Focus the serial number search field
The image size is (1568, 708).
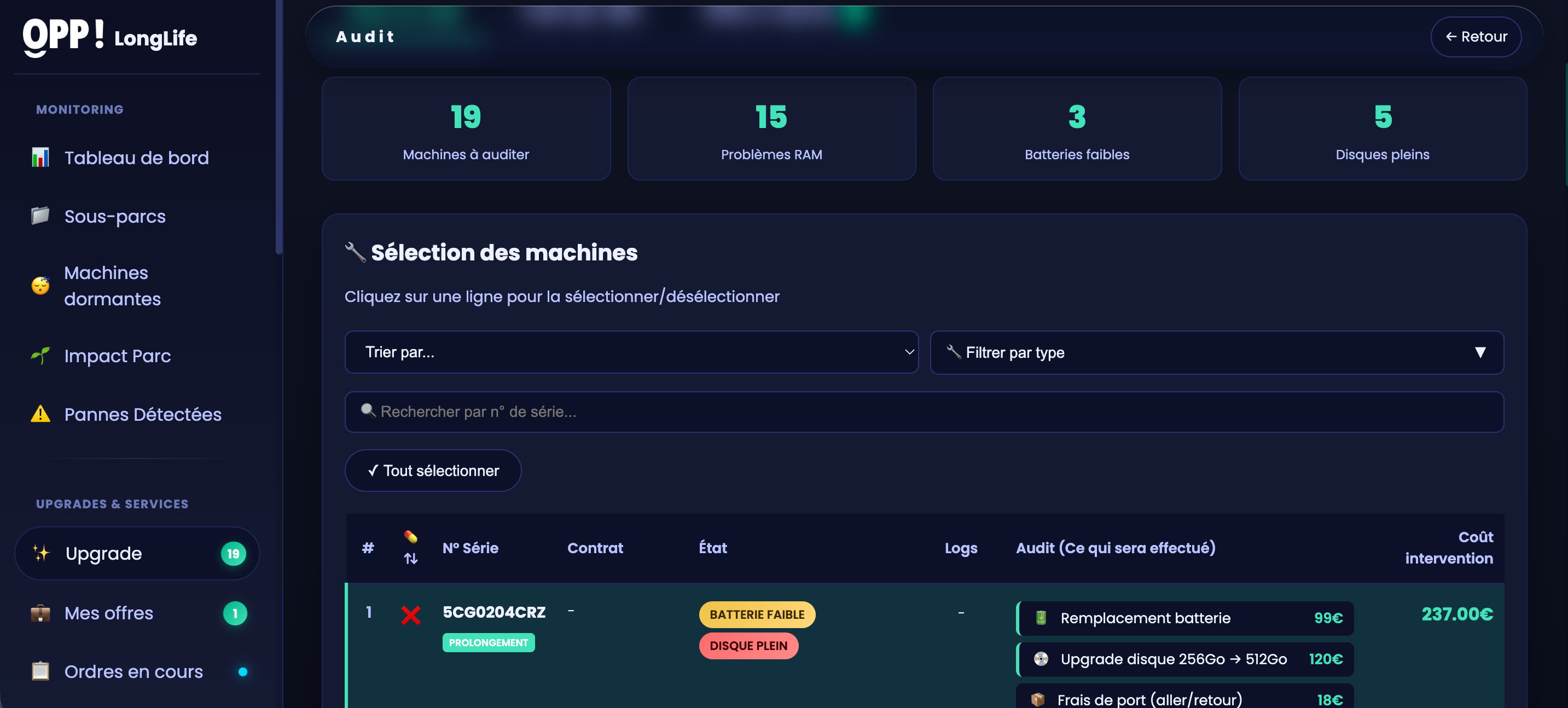924,411
